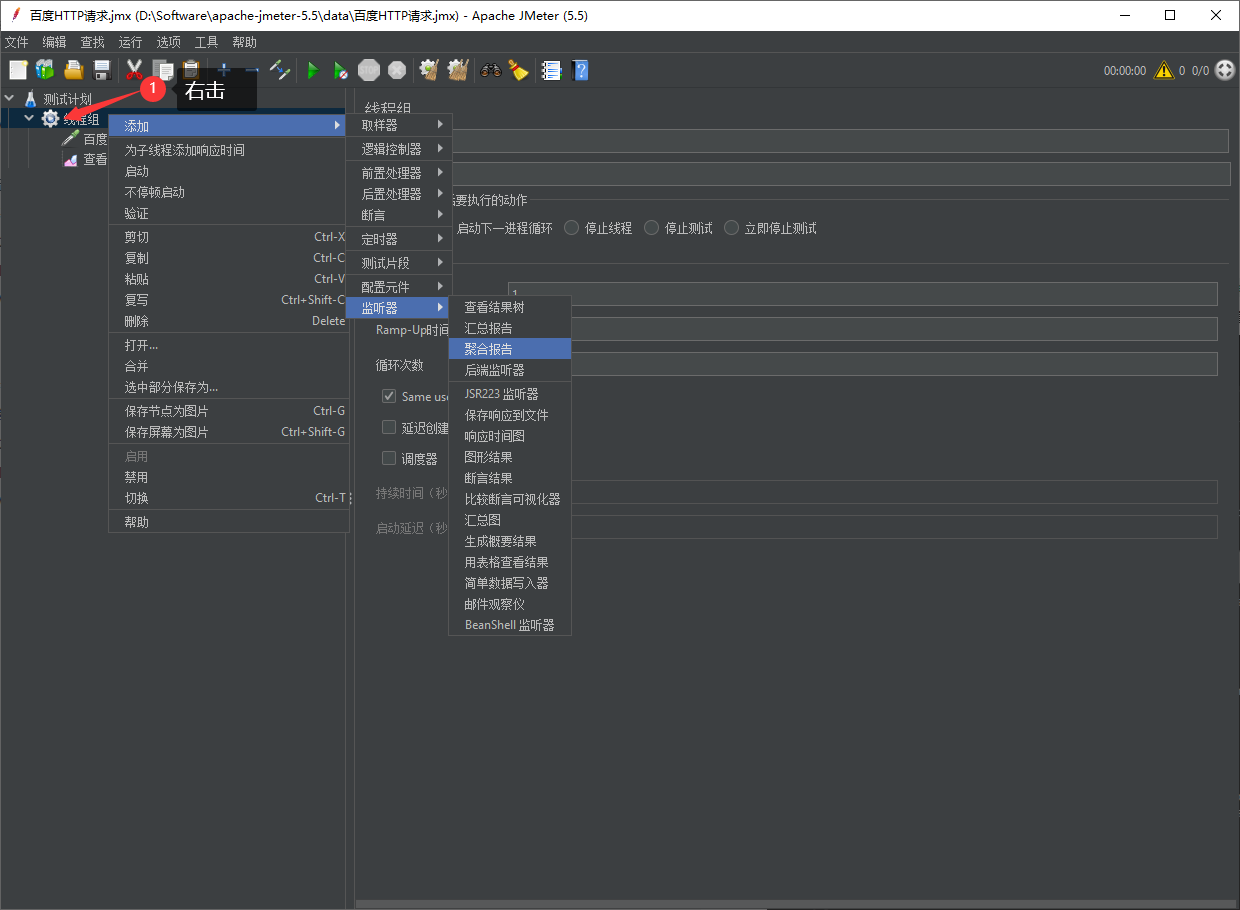Screen dimensions: 1240x910
Task: Enable the 调度器 checkbox
Action: [390, 458]
